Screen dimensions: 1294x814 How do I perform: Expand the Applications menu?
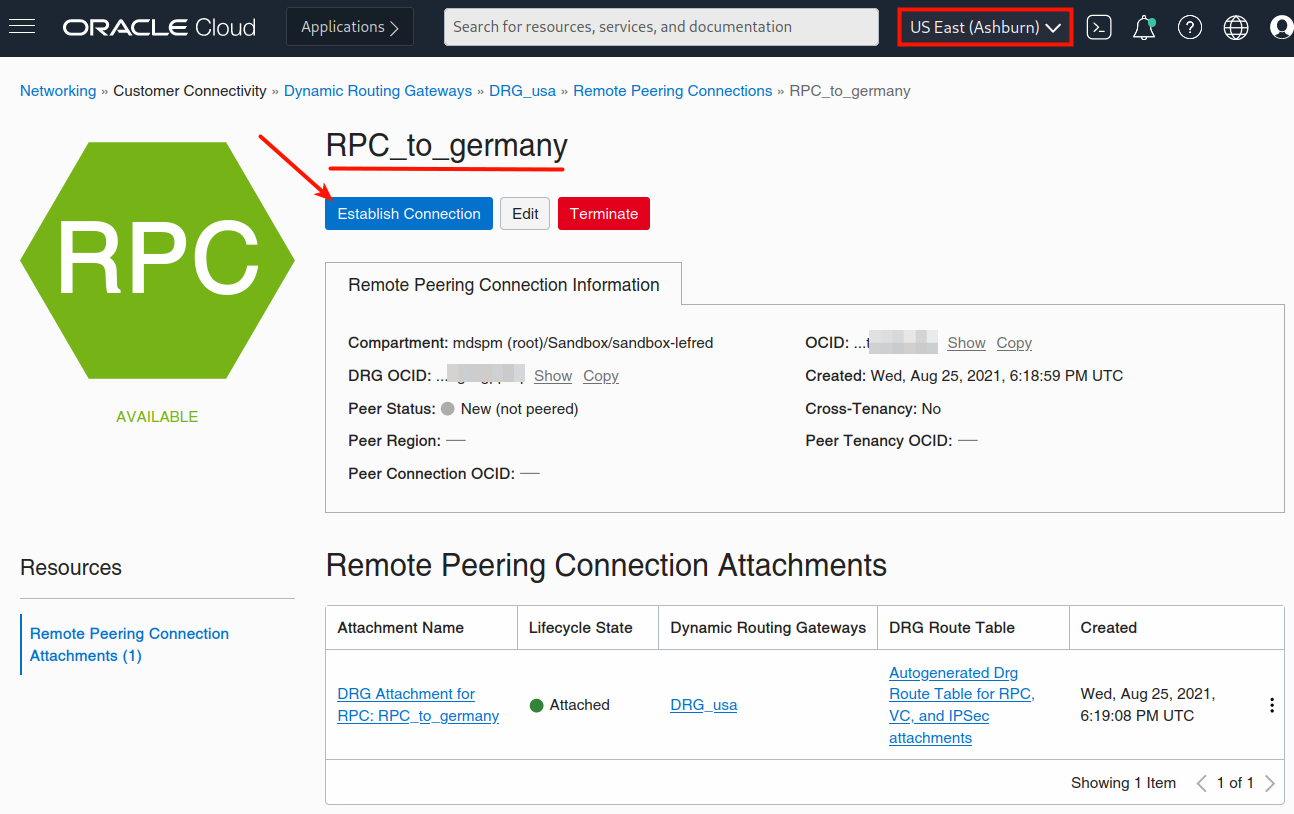pos(350,27)
